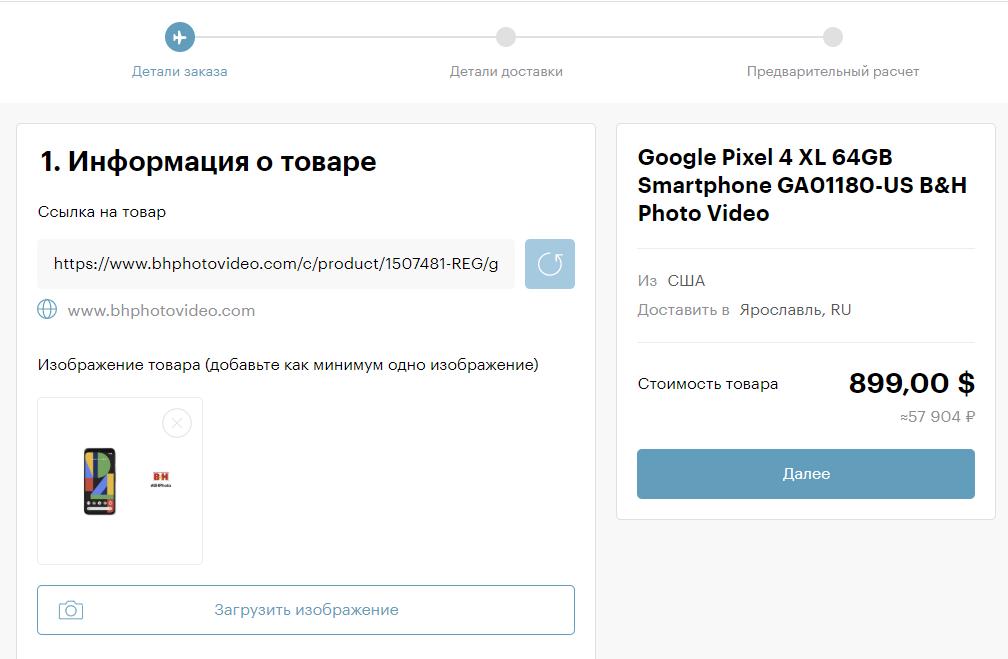Click the airplane step icon for order details
The image size is (1008, 659).
(x=179, y=37)
